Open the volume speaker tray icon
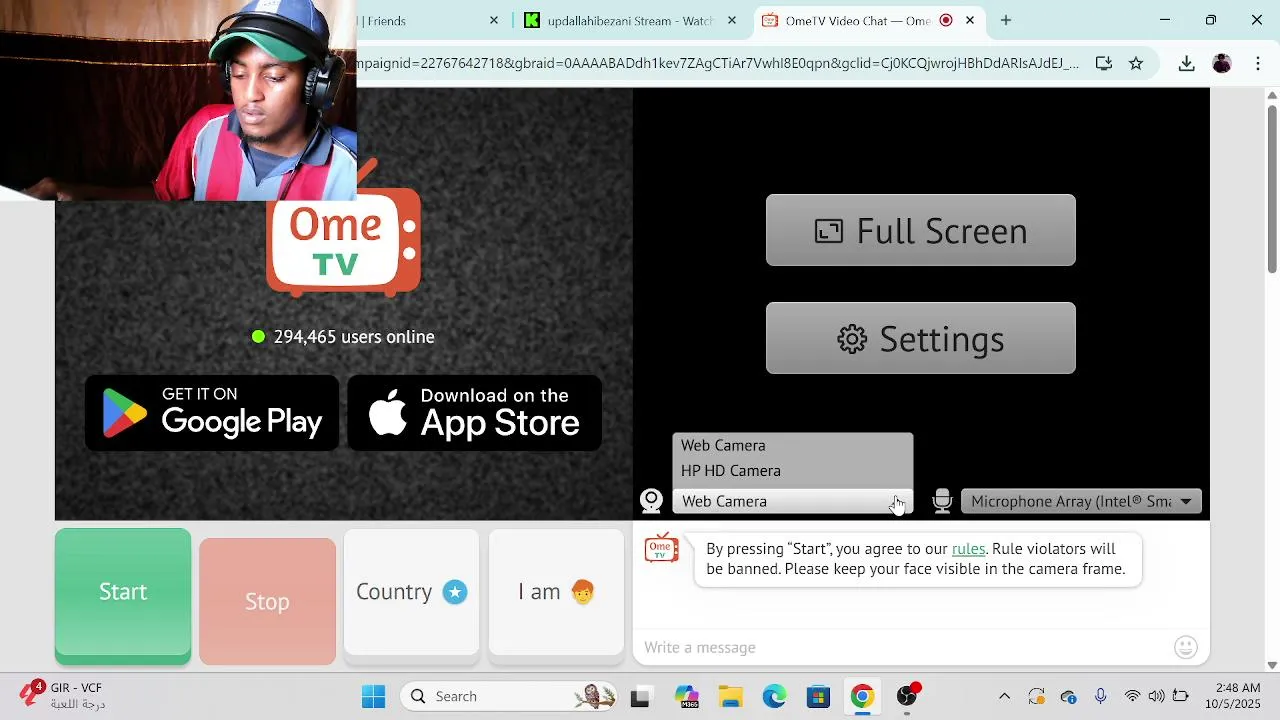 (1156, 696)
